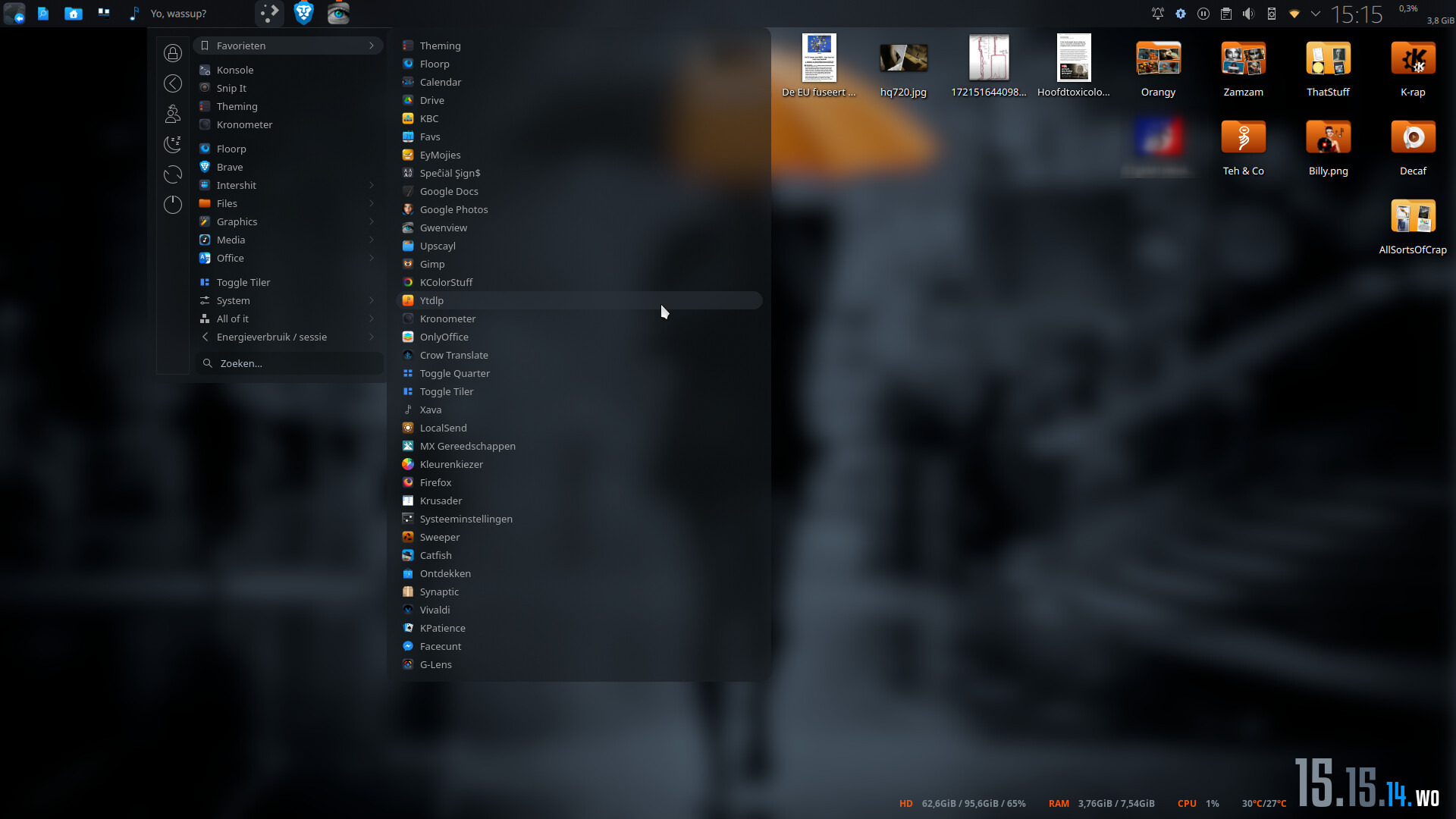Click the restart icon in menu sidebar
This screenshot has height=819, width=1456.
pos(173,174)
